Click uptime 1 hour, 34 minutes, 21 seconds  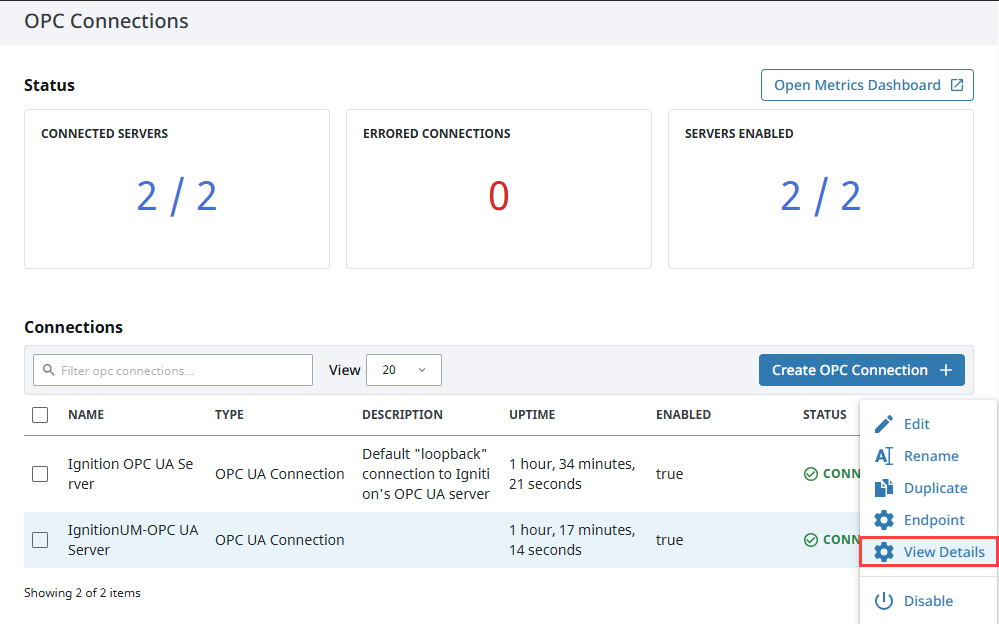coord(572,474)
